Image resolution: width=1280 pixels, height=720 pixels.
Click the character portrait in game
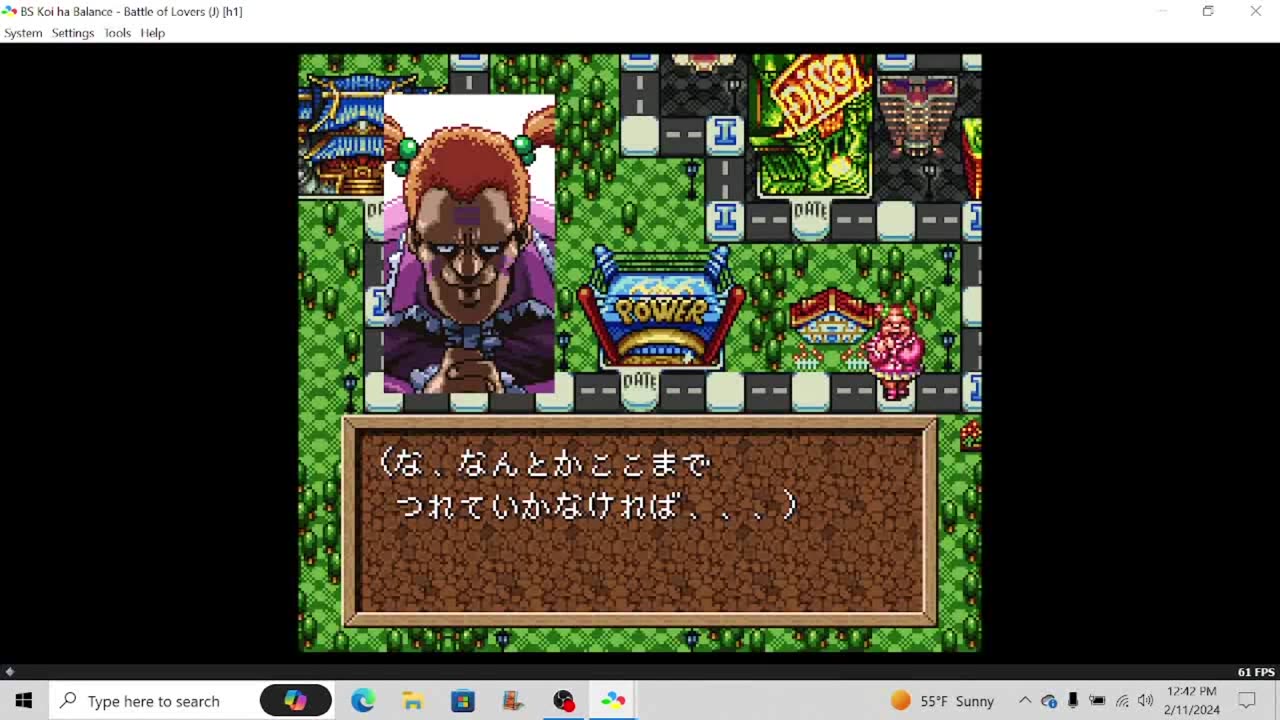click(x=469, y=244)
